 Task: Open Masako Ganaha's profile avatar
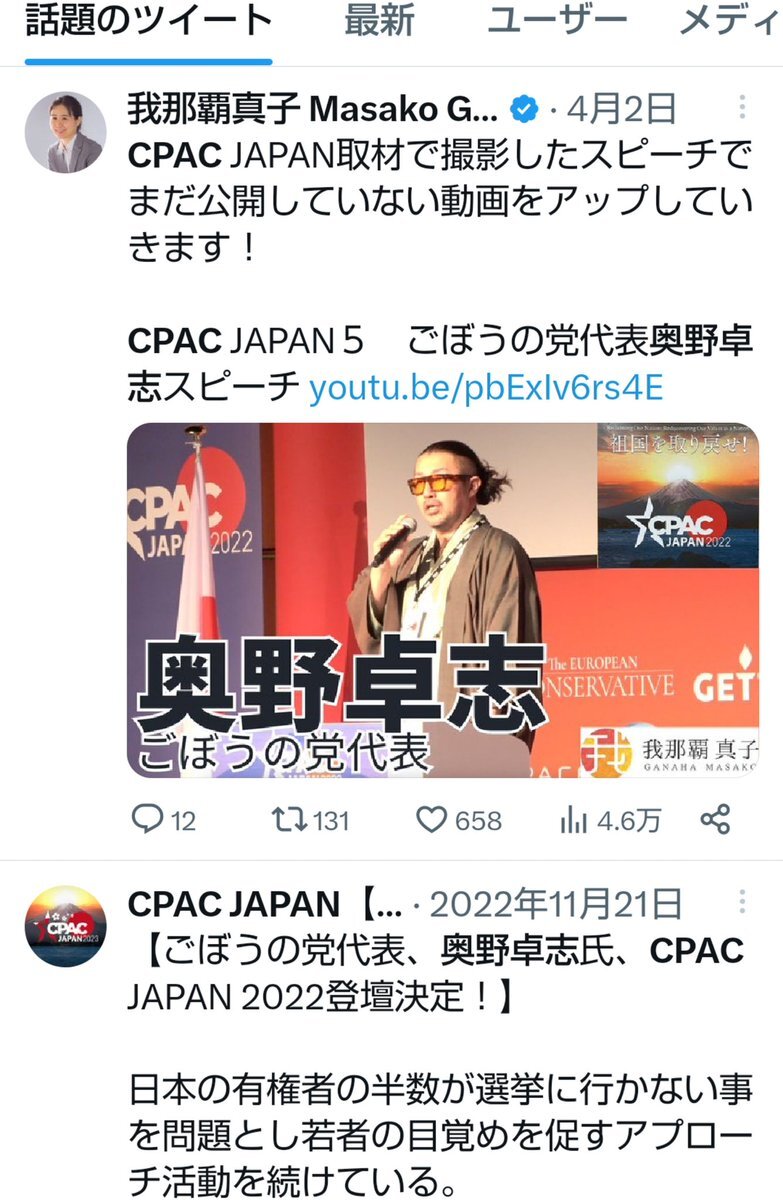pyautogui.click(x=65, y=133)
